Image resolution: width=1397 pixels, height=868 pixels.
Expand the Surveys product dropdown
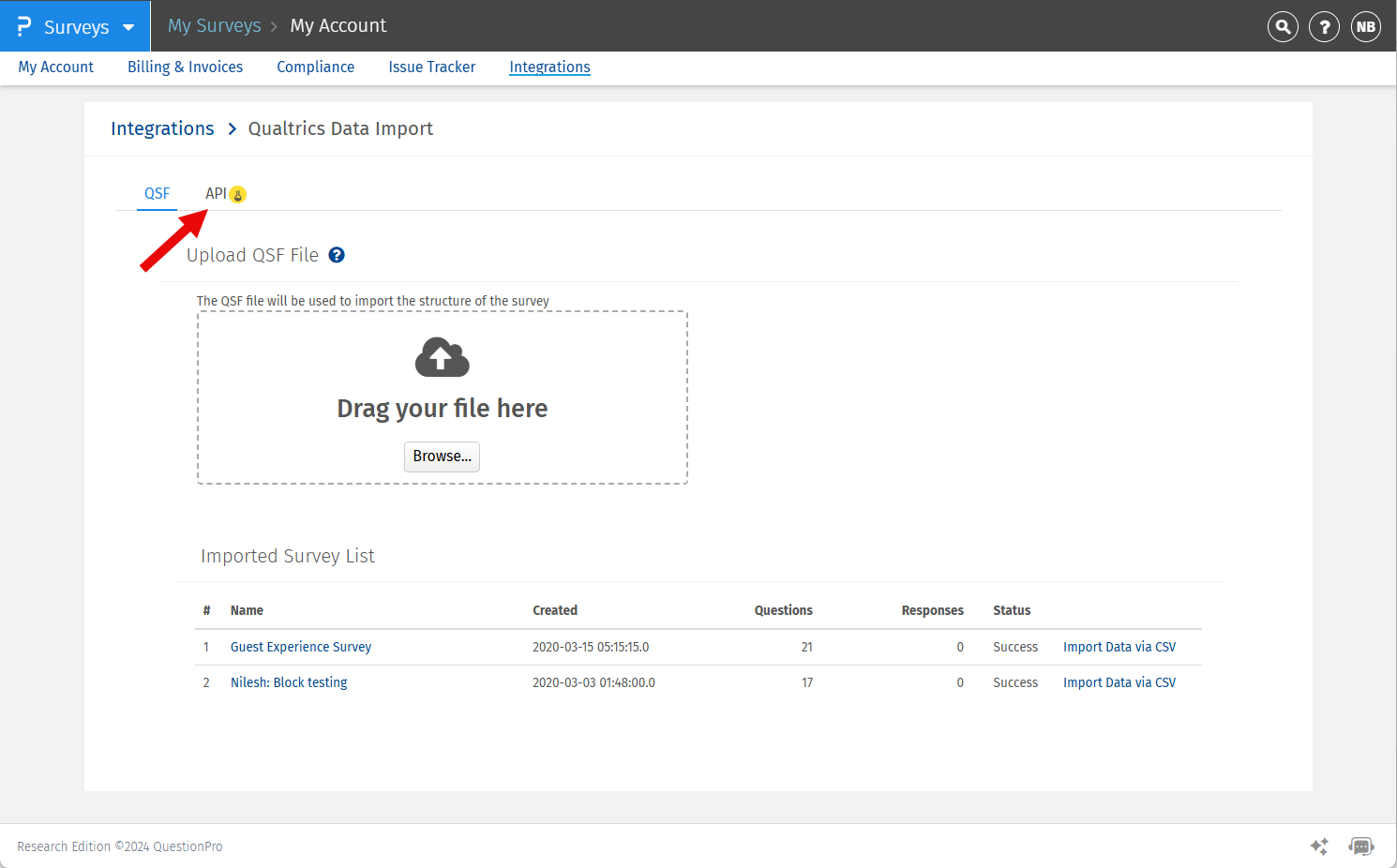(x=128, y=27)
